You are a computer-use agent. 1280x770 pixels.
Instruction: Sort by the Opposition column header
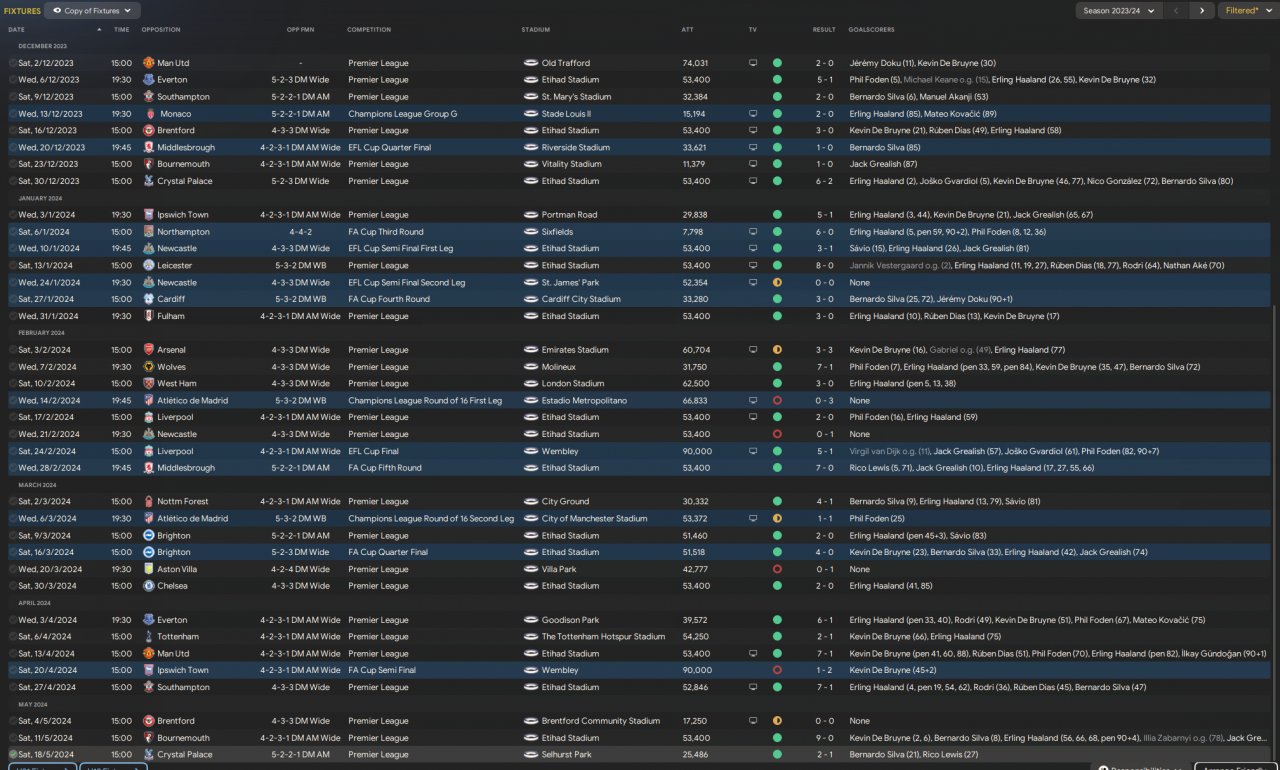click(x=162, y=30)
